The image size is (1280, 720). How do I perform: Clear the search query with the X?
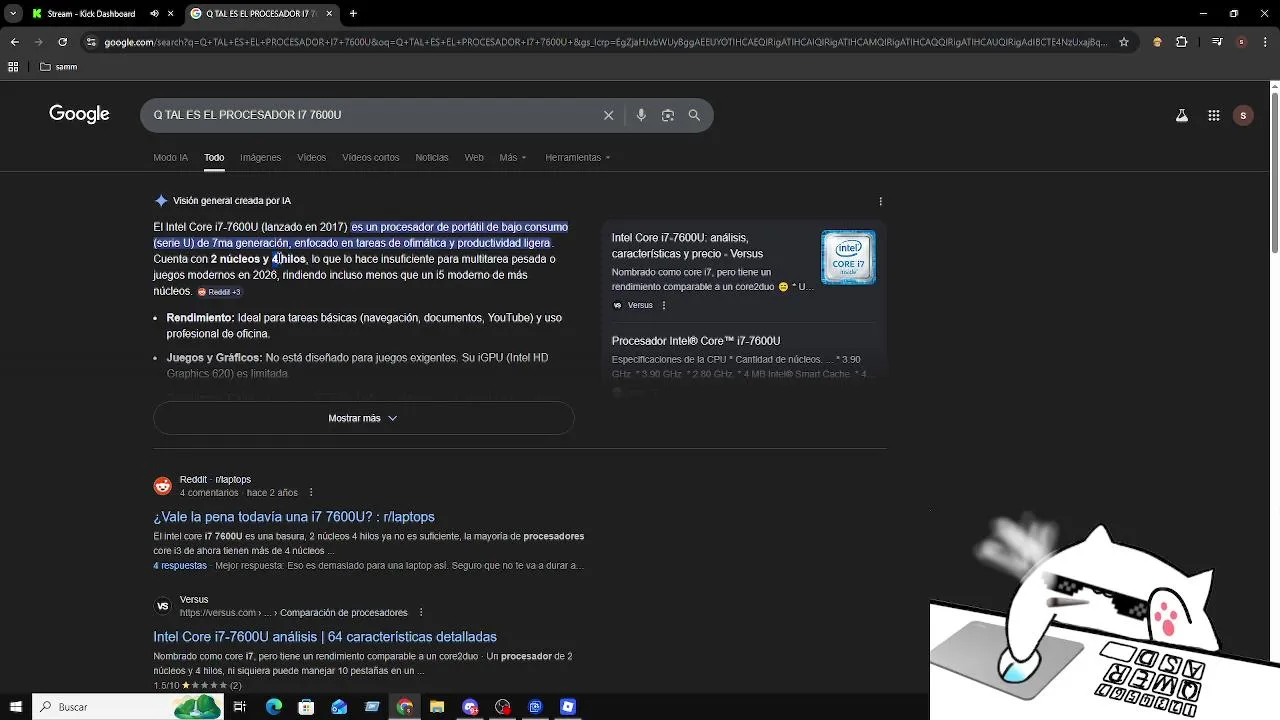click(608, 115)
